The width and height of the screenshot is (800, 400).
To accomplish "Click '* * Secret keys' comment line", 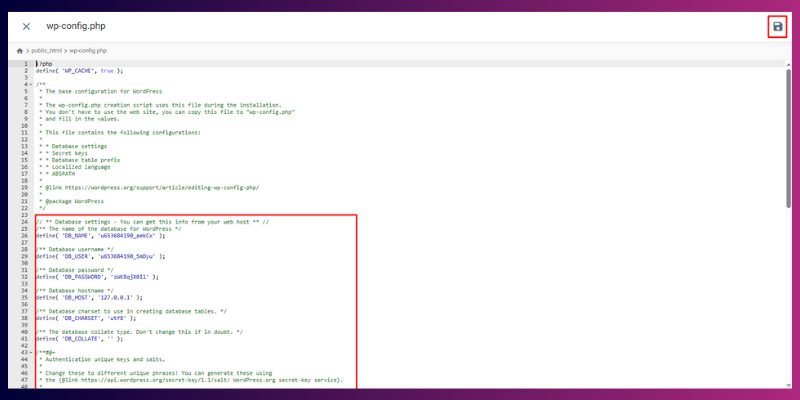I will (x=63, y=153).
